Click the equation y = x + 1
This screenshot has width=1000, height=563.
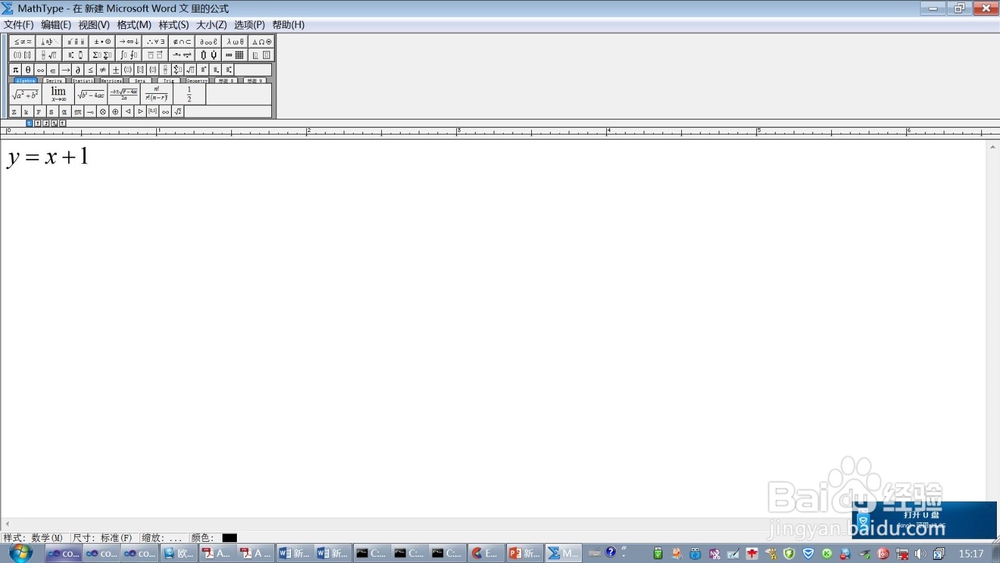coord(48,157)
